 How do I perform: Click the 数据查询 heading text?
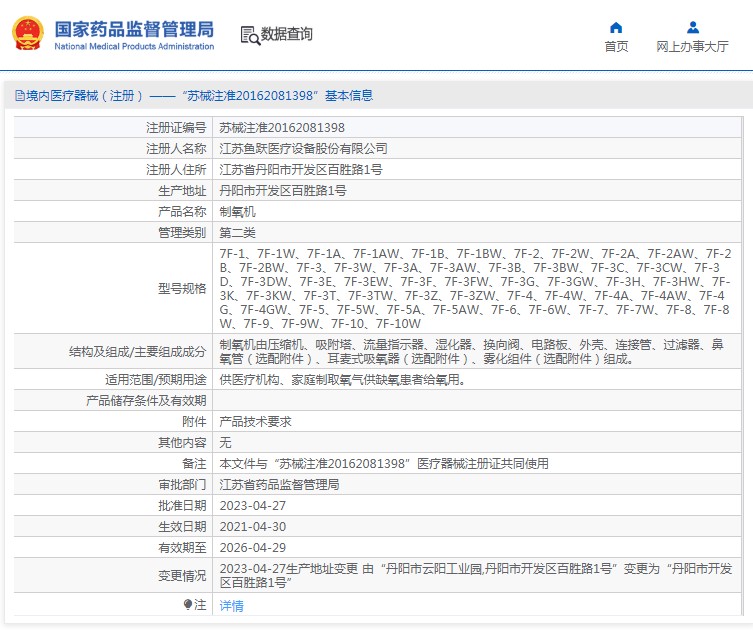pos(287,35)
